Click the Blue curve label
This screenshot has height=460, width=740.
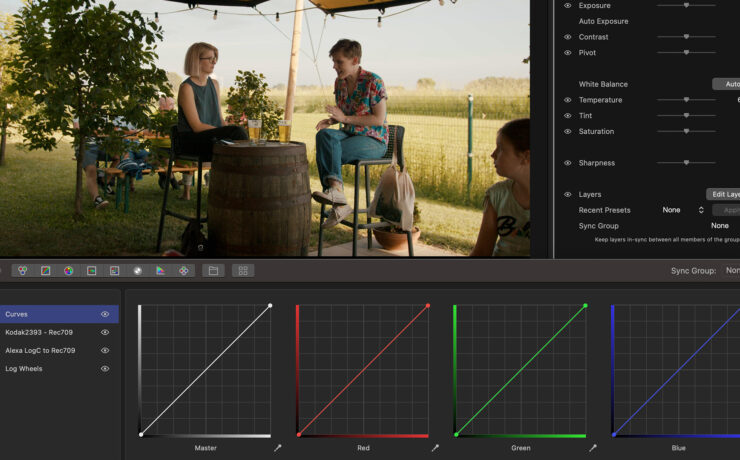click(x=679, y=448)
